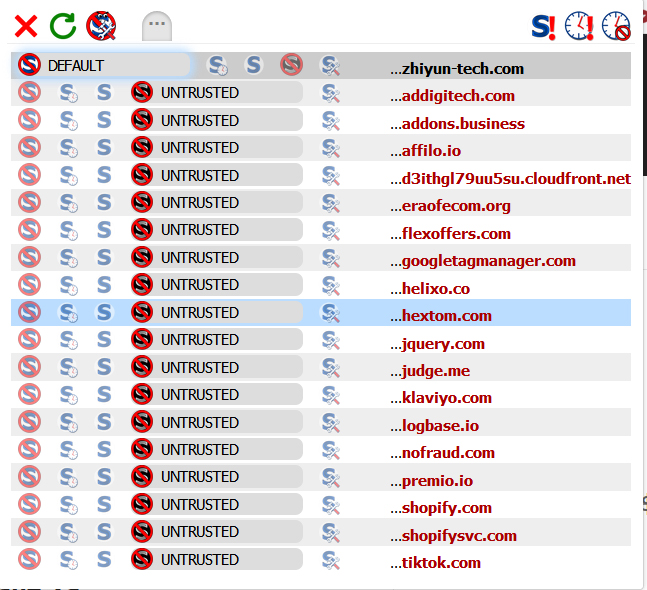Choose Custom preset for helixo.co
Viewport: 647px width, 590px height.
(x=331, y=286)
